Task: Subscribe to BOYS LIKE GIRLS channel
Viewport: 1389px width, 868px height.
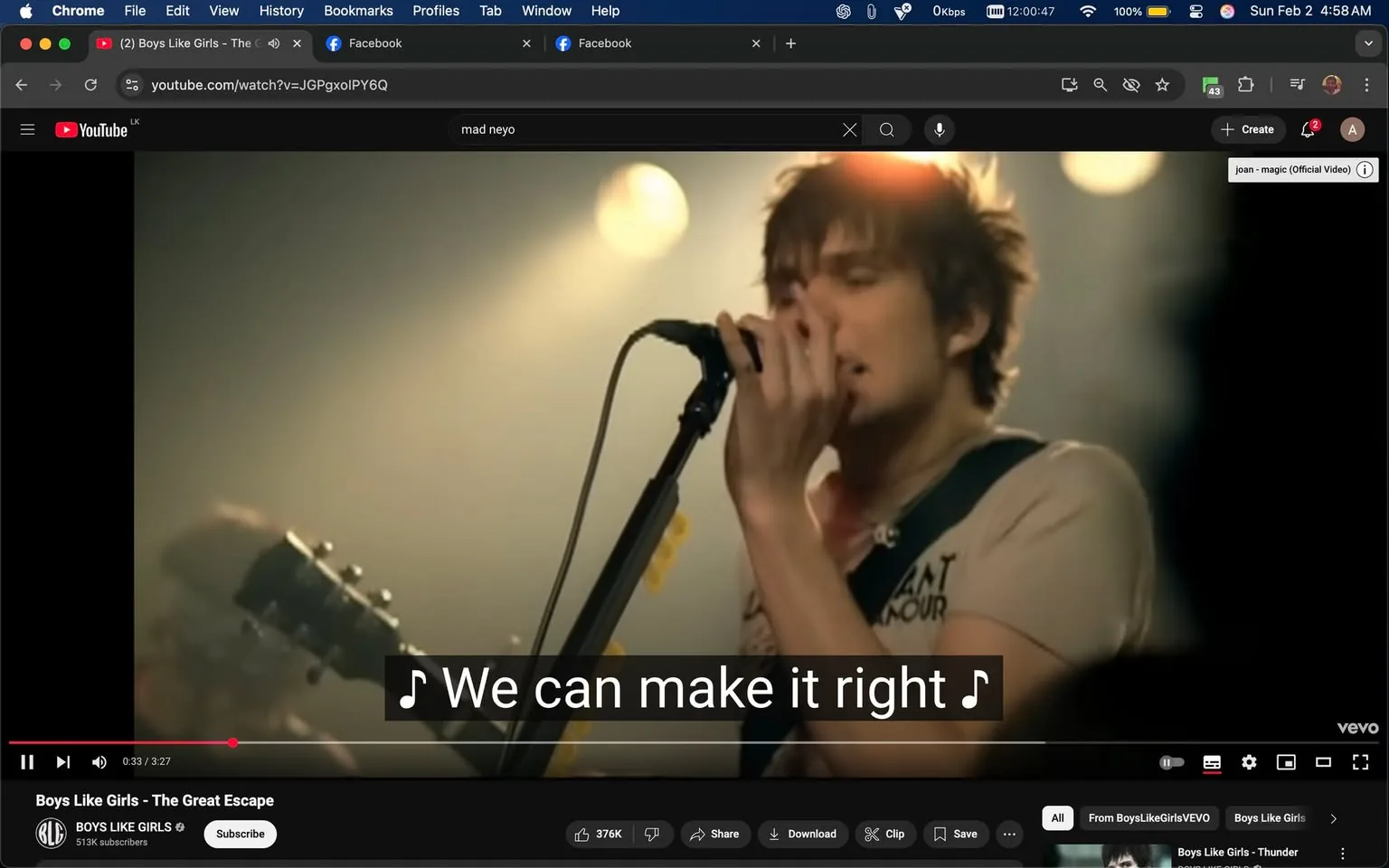Action: pyautogui.click(x=239, y=834)
